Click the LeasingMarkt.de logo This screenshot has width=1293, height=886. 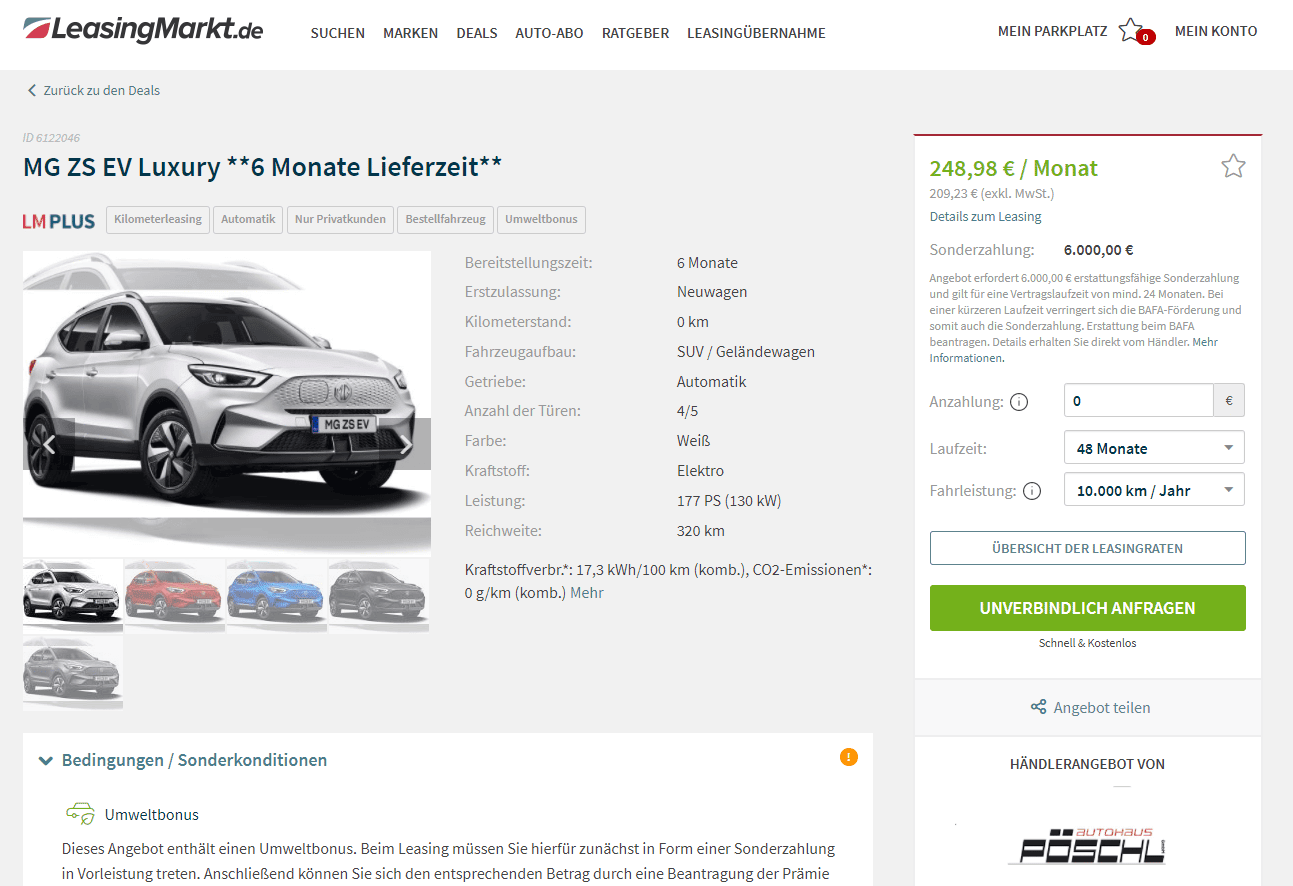[143, 30]
